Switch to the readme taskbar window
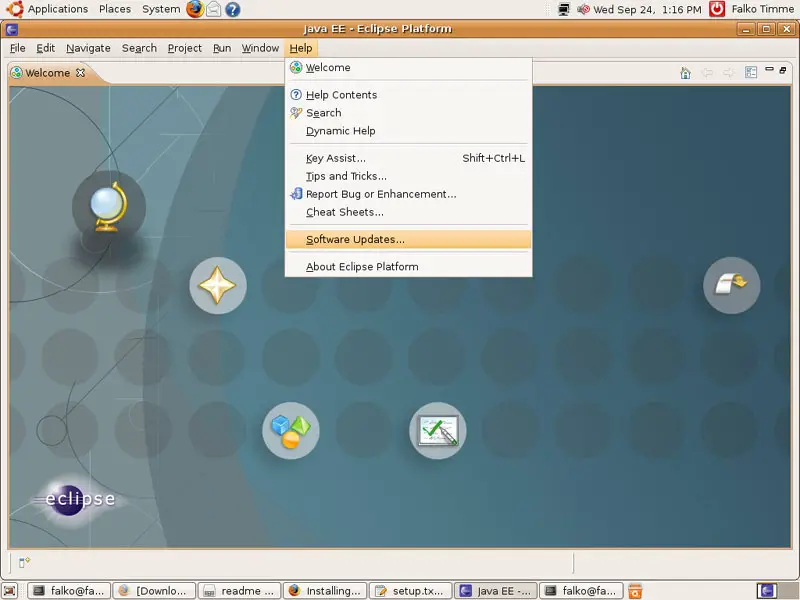The width and height of the screenshot is (800, 600). pyautogui.click(x=239, y=591)
